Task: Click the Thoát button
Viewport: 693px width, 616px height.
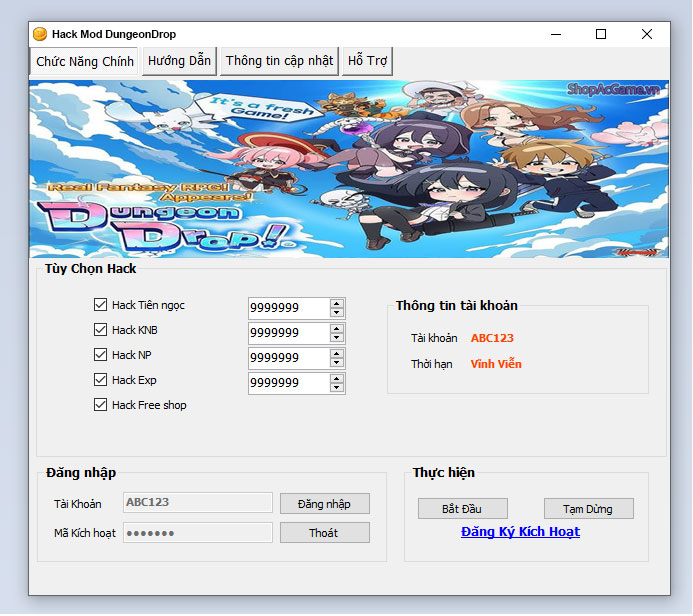Action: pyautogui.click(x=325, y=533)
